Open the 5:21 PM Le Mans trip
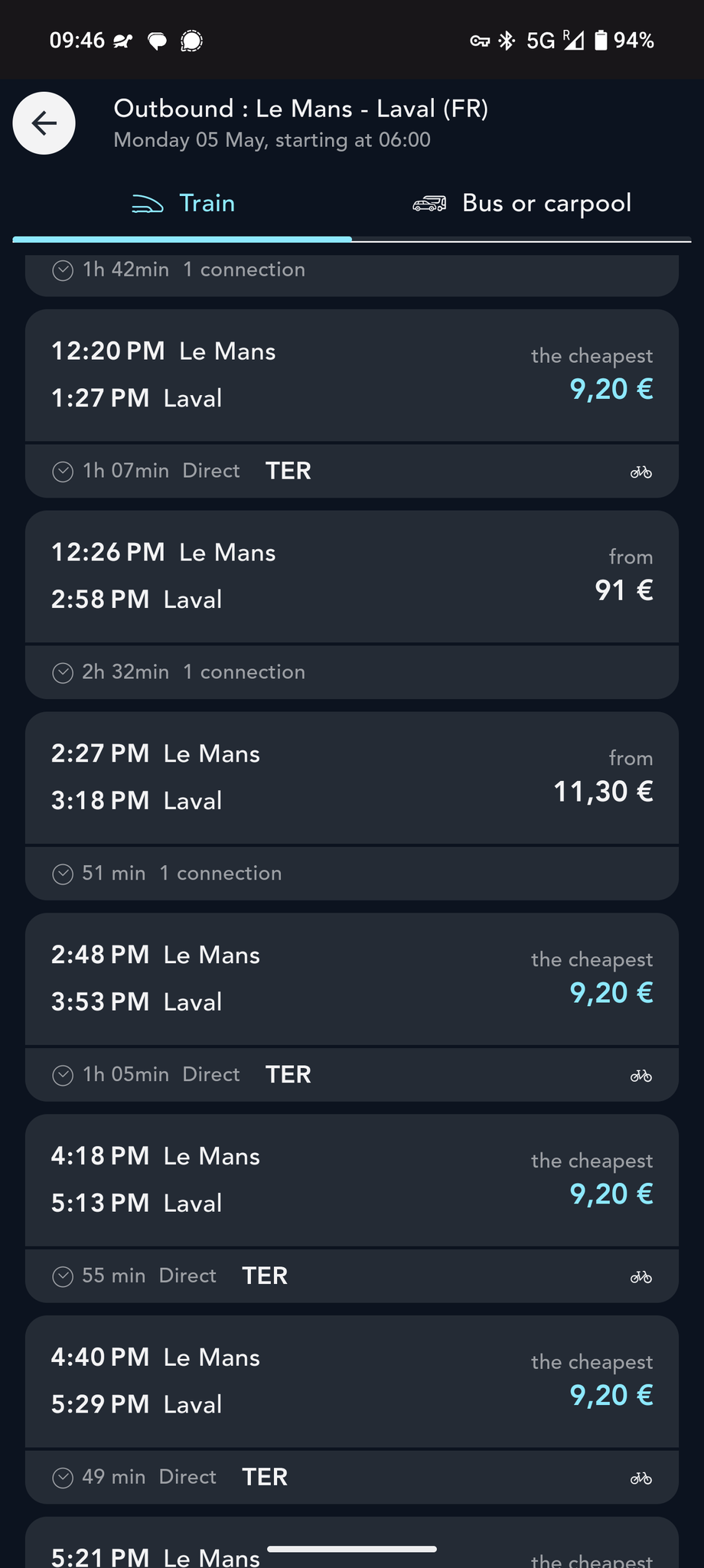 (x=155, y=1556)
